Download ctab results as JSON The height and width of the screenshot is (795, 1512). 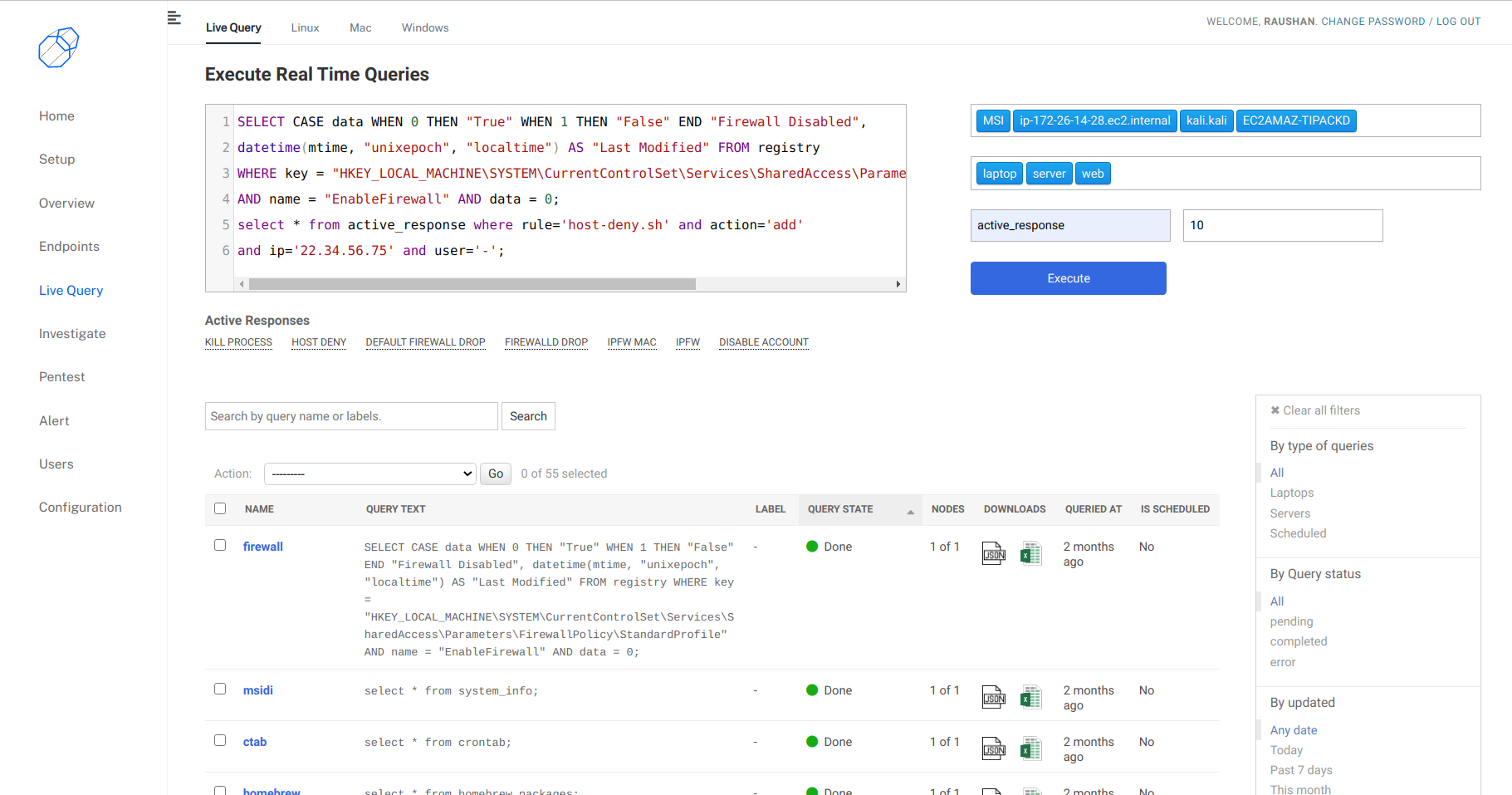[993, 748]
